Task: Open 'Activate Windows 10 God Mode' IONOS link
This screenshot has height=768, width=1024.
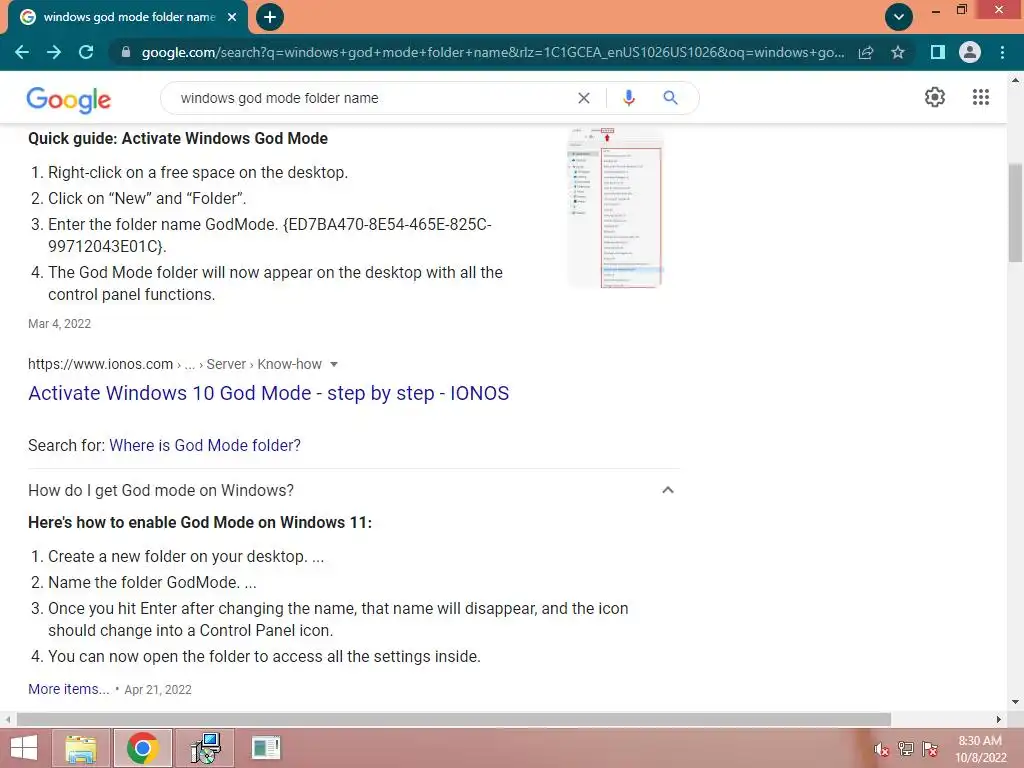Action: click(268, 393)
